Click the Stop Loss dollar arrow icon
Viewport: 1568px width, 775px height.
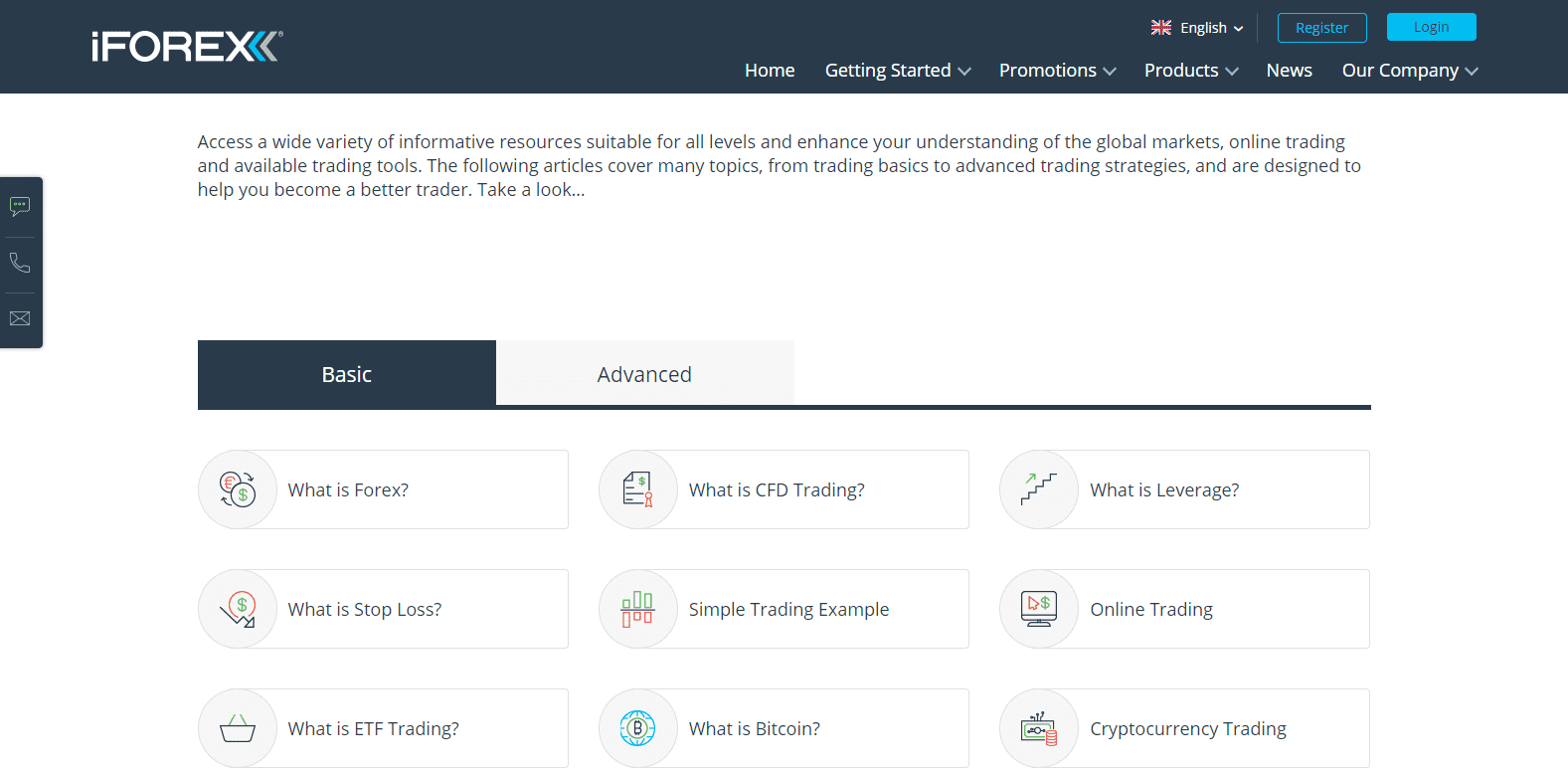coord(239,609)
